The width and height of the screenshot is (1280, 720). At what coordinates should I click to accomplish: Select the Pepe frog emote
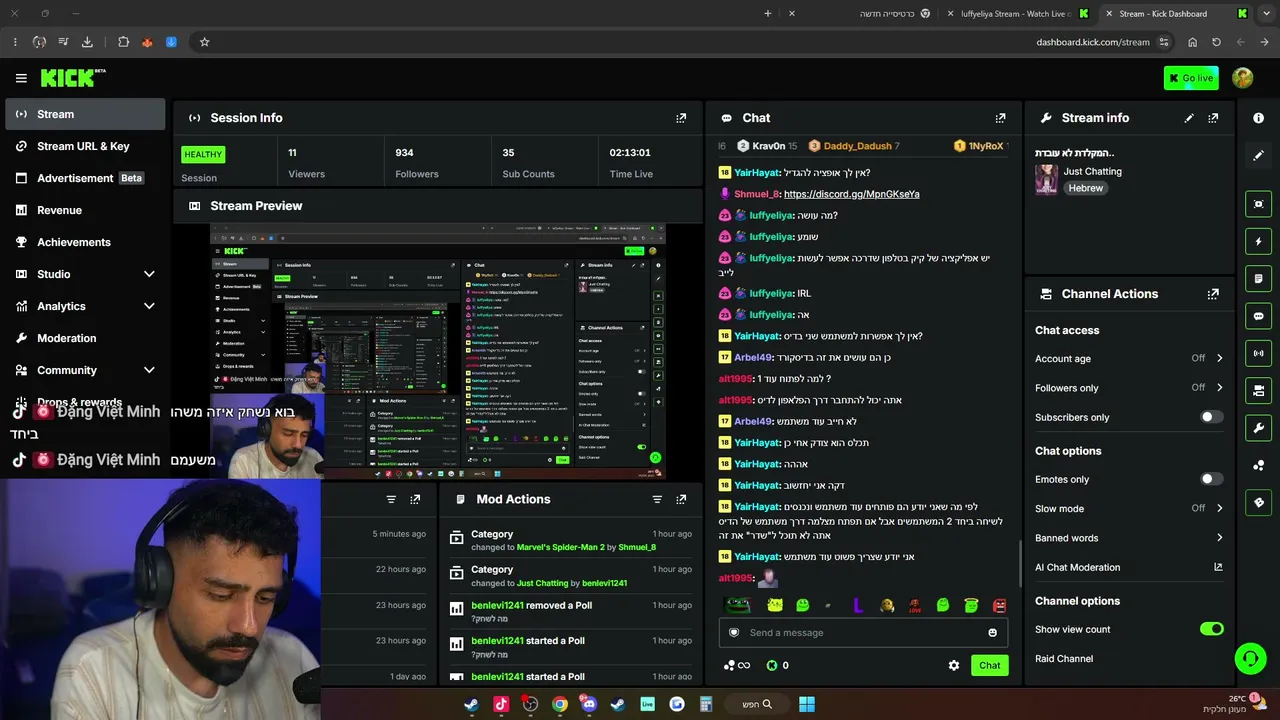[x=737, y=605]
